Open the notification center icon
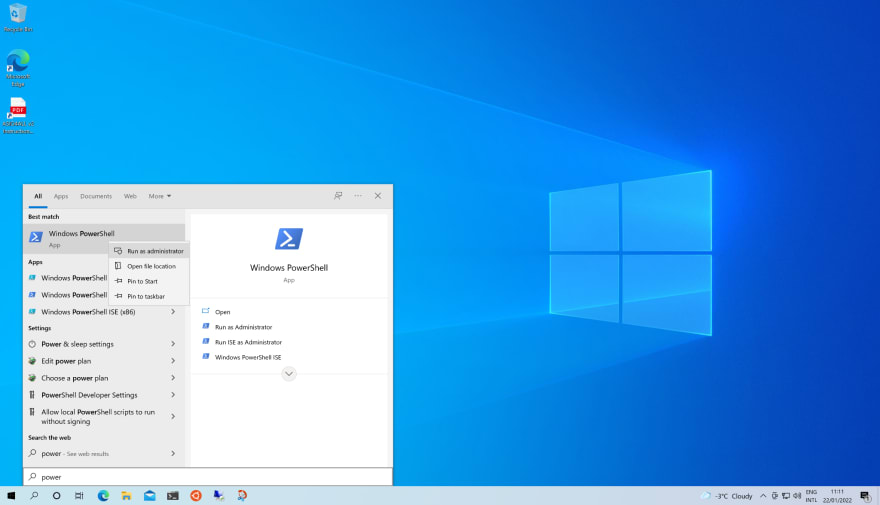 pyautogui.click(x=865, y=496)
